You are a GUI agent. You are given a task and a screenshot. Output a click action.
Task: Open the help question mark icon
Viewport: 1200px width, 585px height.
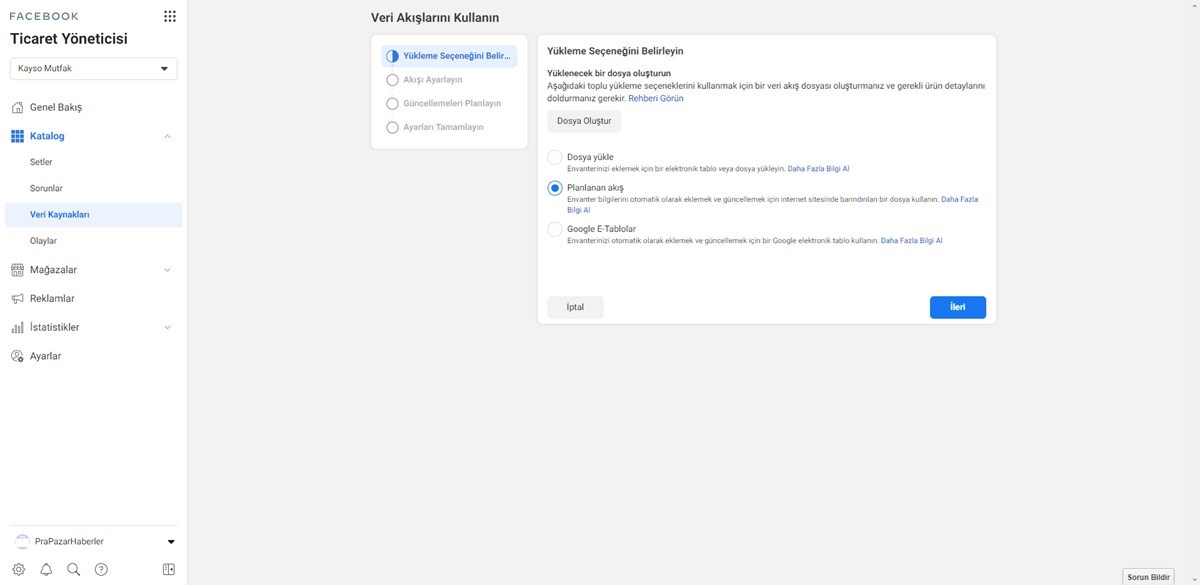101,569
